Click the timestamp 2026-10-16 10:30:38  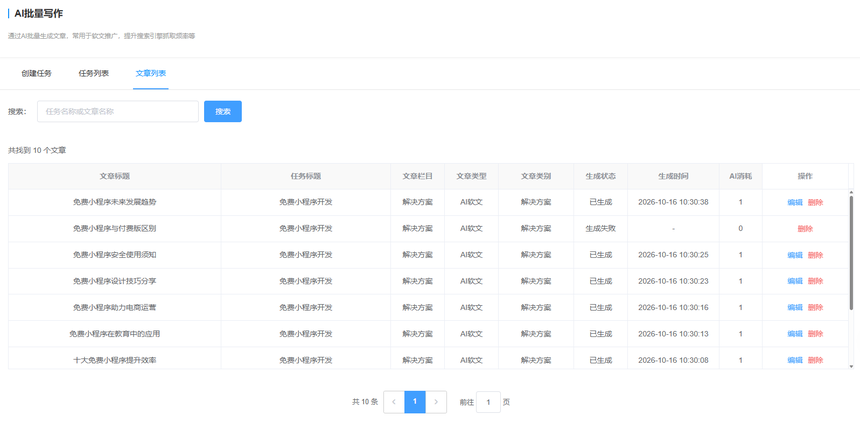674,202
